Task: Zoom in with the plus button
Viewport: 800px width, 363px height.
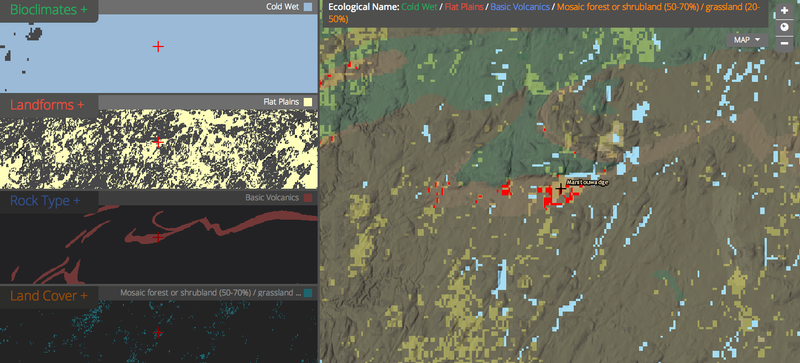Action: tap(784, 10)
